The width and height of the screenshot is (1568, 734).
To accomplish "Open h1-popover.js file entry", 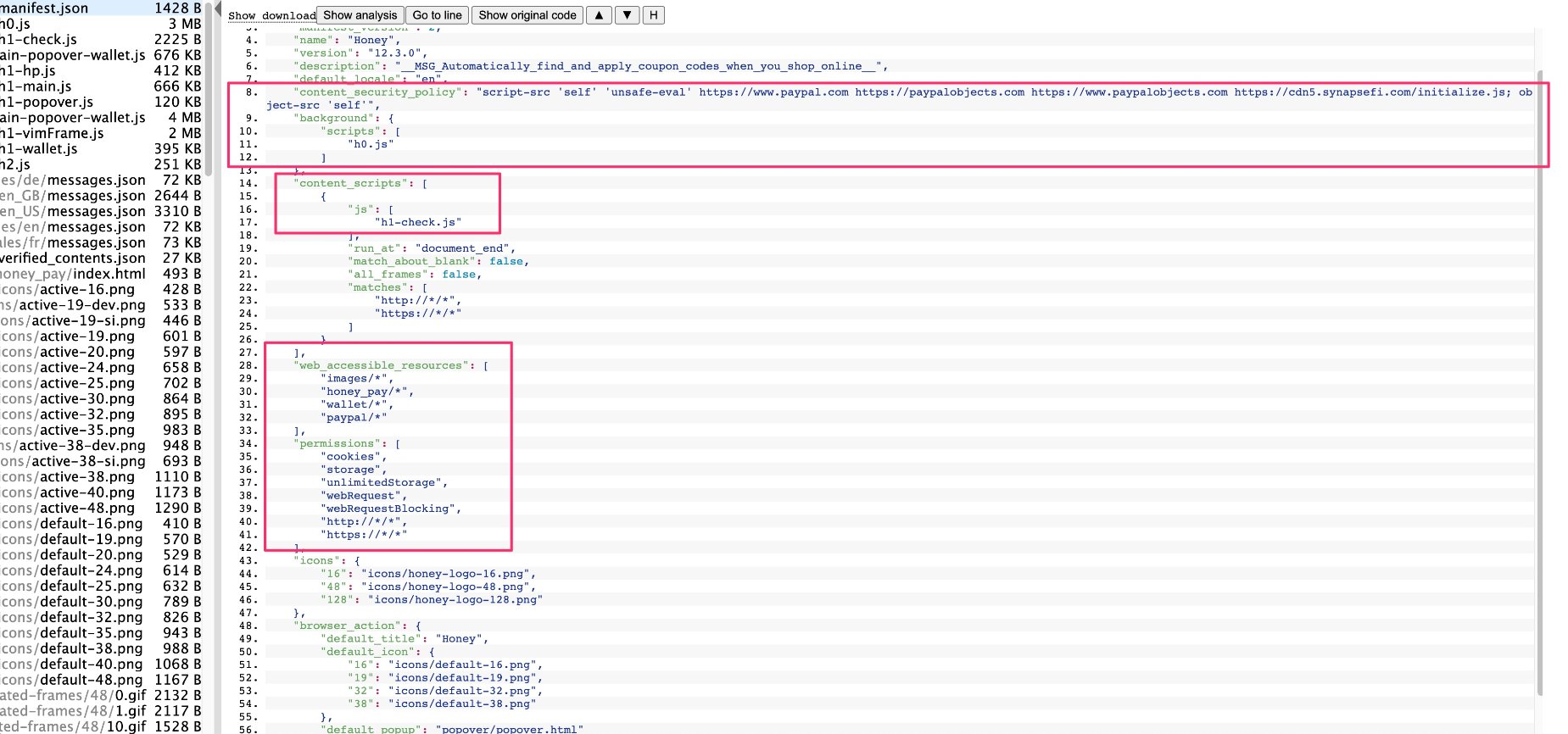I will 101,102.
